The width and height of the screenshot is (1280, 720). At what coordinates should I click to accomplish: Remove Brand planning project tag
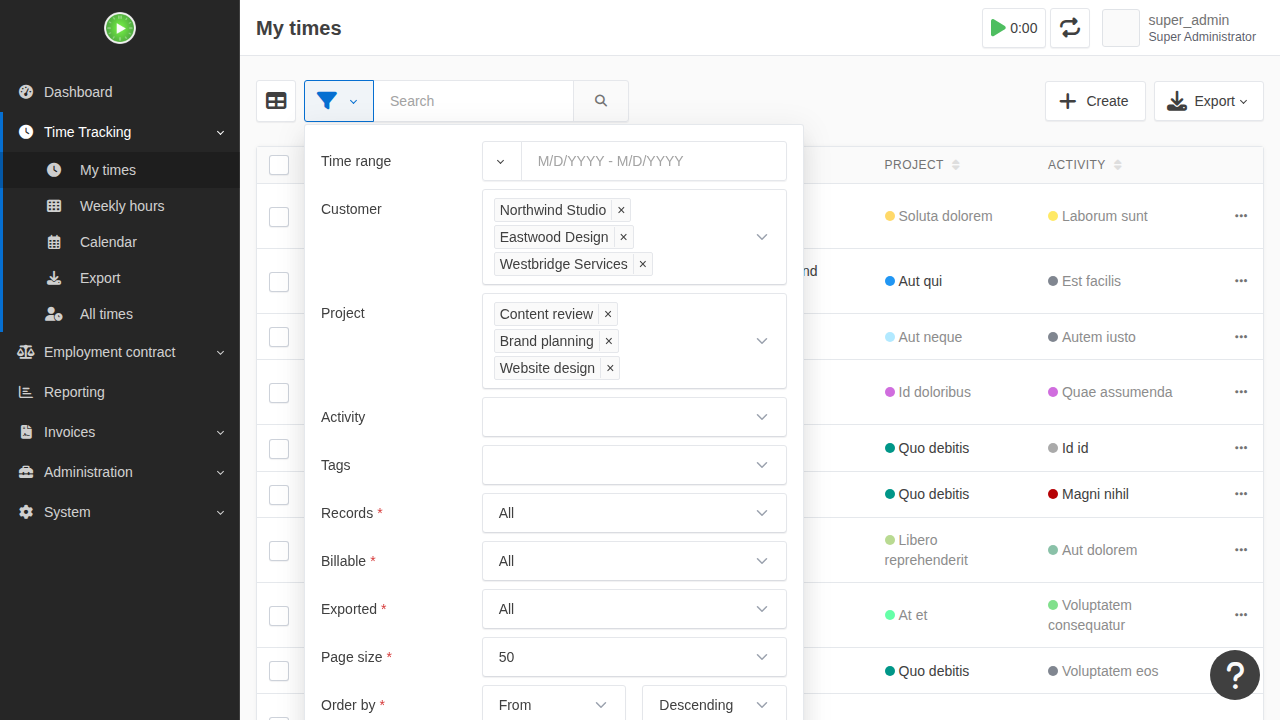pyautogui.click(x=609, y=341)
